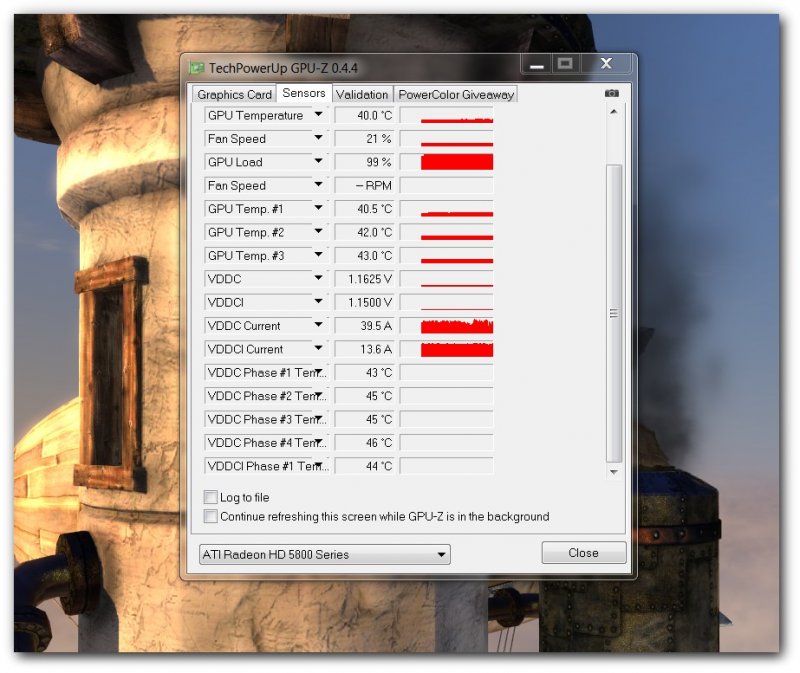
Task: Click the VDDC Phase #4 value 46 °C
Action: click(x=364, y=443)
